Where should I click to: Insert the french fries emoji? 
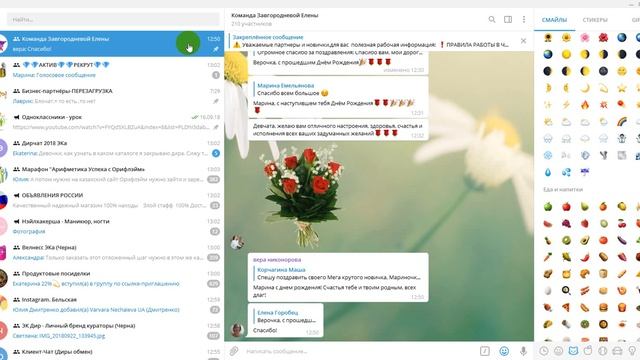tap(622, 307)
